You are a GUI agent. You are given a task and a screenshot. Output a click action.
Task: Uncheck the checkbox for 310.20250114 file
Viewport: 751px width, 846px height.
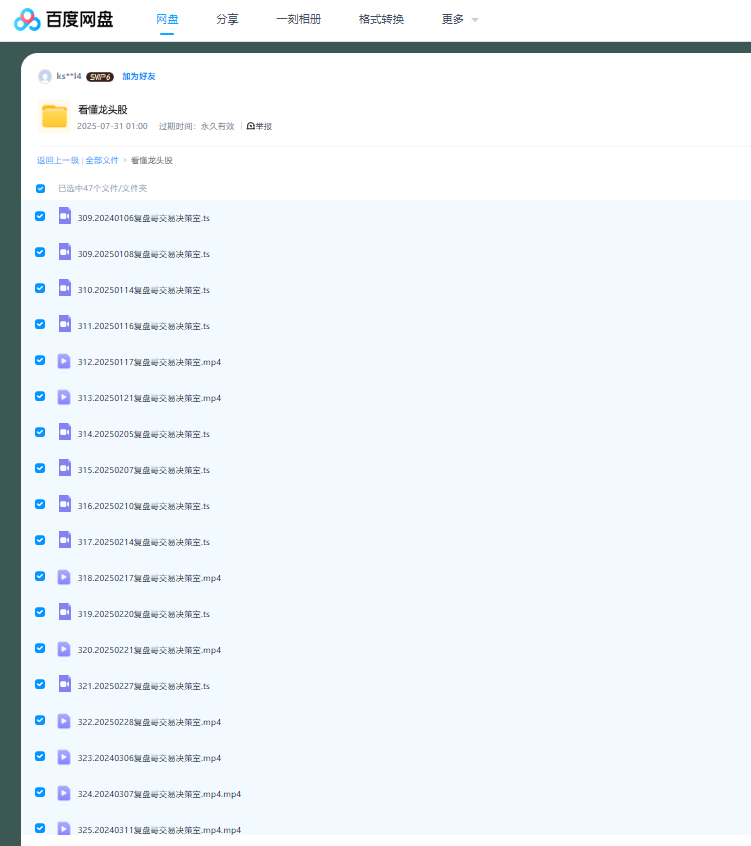click(40, 288)
